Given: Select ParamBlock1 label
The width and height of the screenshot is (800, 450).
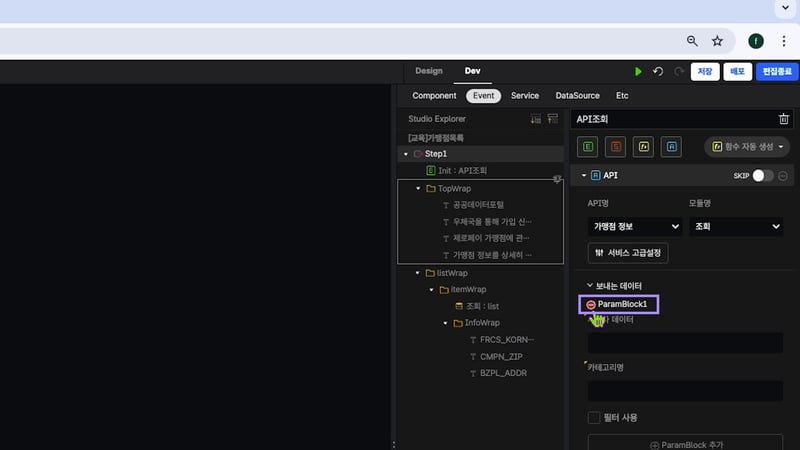Looking at the screenshot, I should [622, 305].
